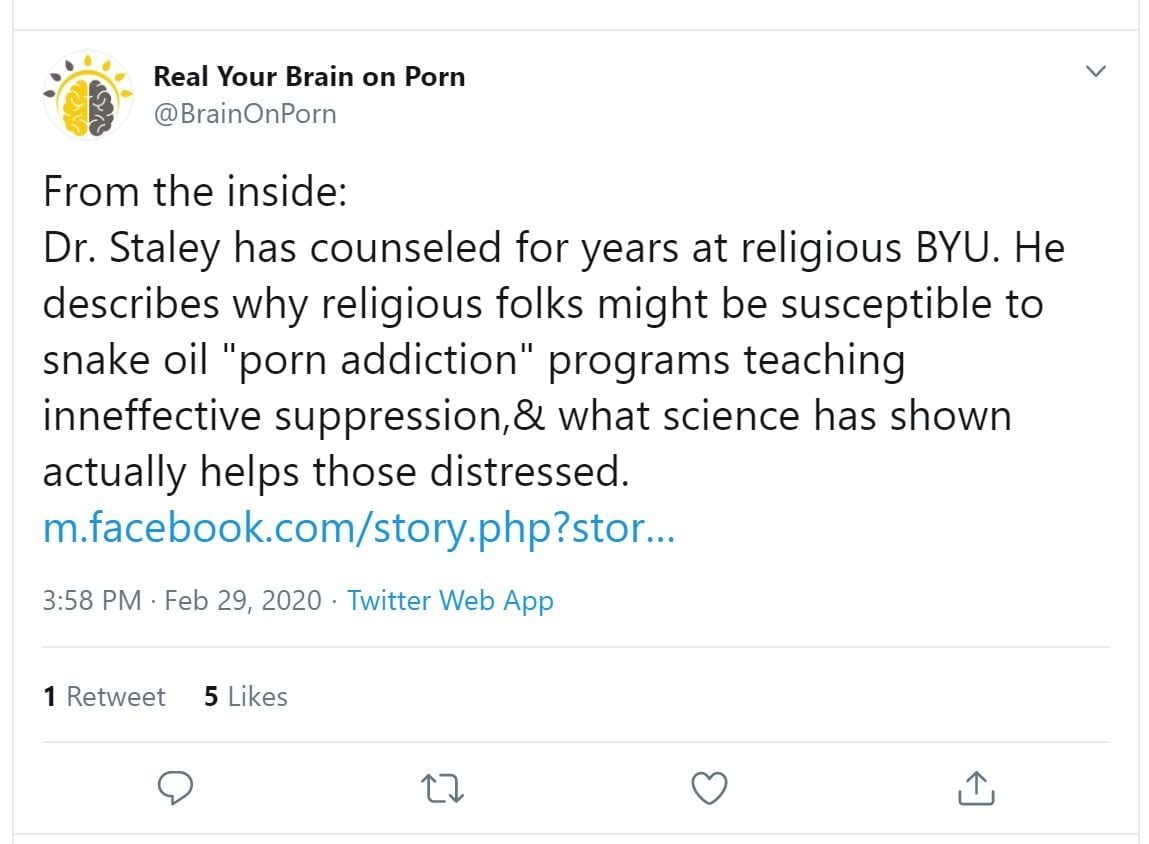The height and width of the screenshot is (844, 1149).
Task: Open the share tweet icon
Action: pos(976,789)
